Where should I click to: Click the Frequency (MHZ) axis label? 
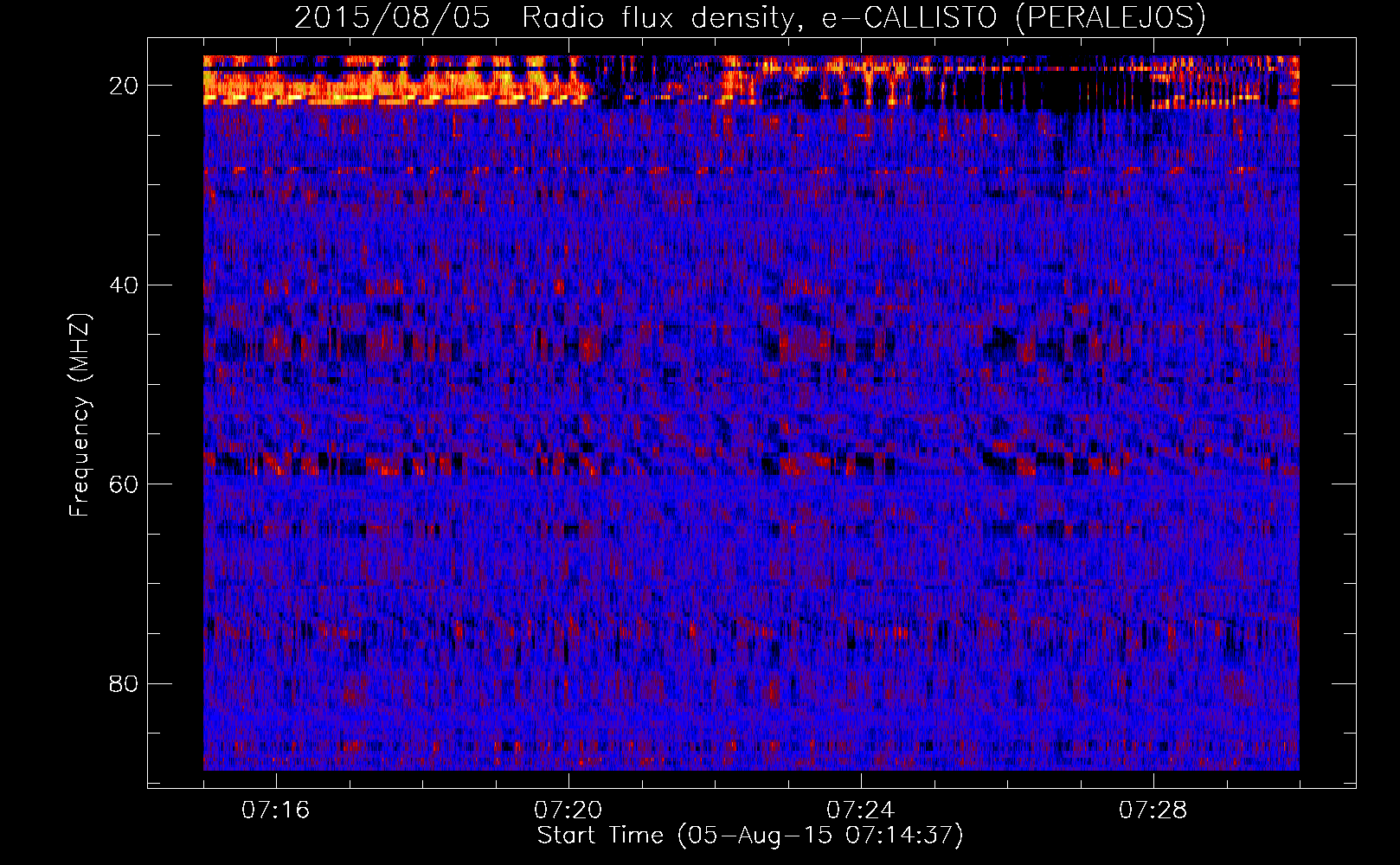point(79,415)
